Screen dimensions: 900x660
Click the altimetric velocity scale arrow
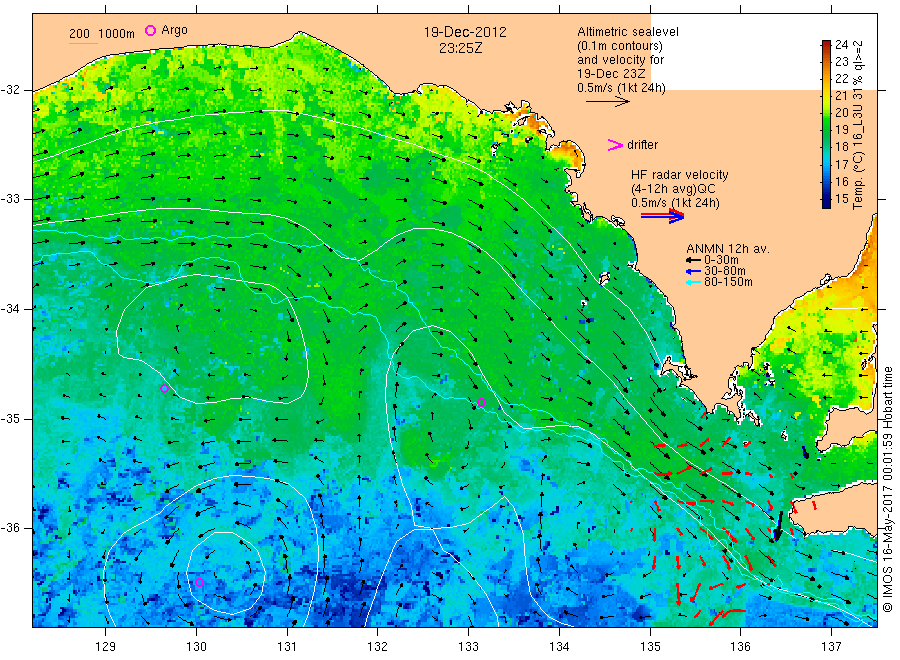pos(608,102)
